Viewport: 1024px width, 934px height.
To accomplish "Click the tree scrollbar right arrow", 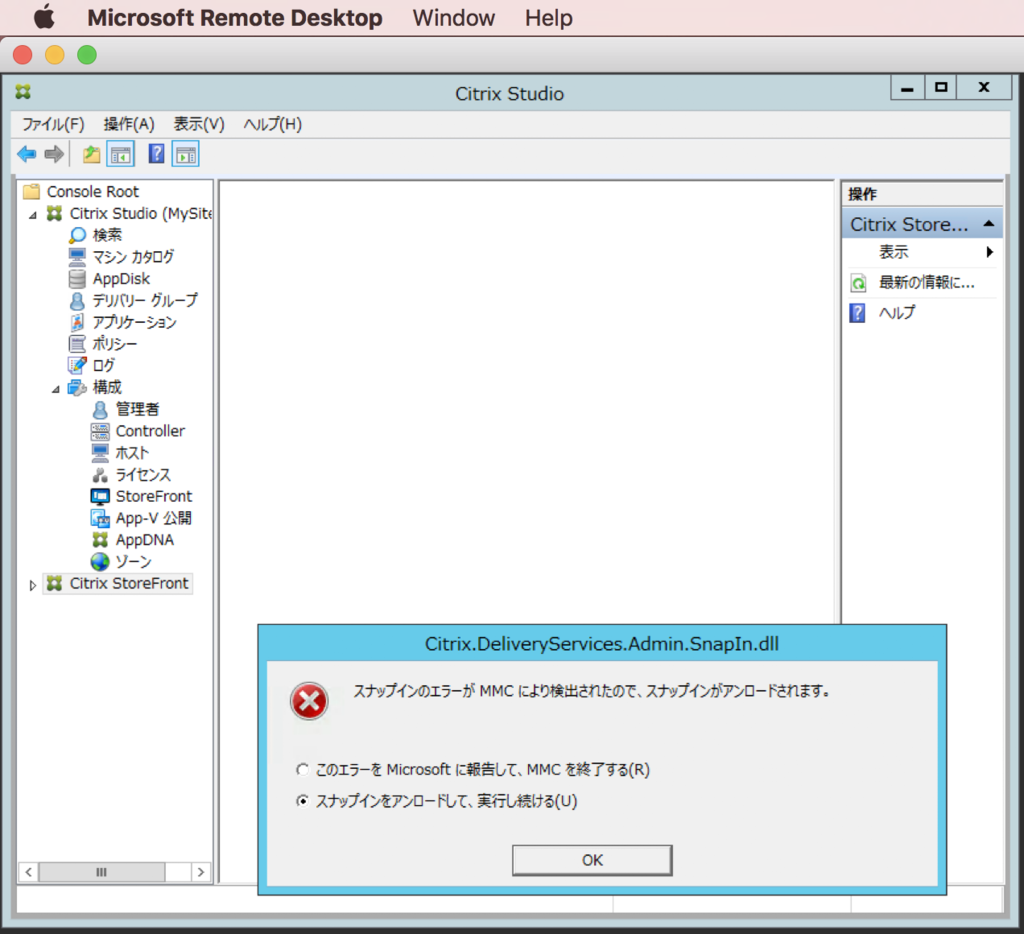I will pos(200,872).
